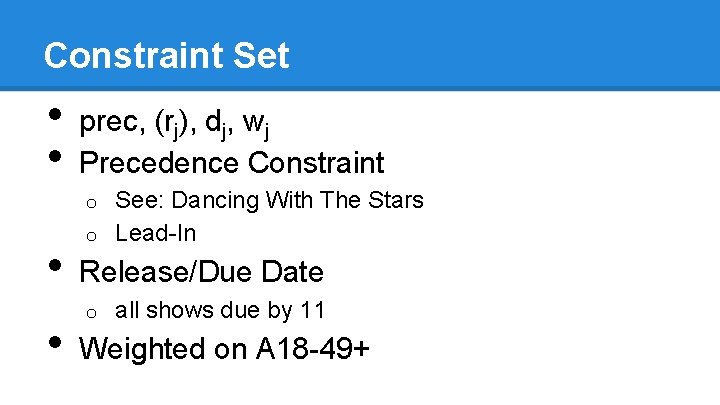Viewport: 720px width, 405px height.
Task: Select the word "prec" in first bullet
Action: pos(108,124)
